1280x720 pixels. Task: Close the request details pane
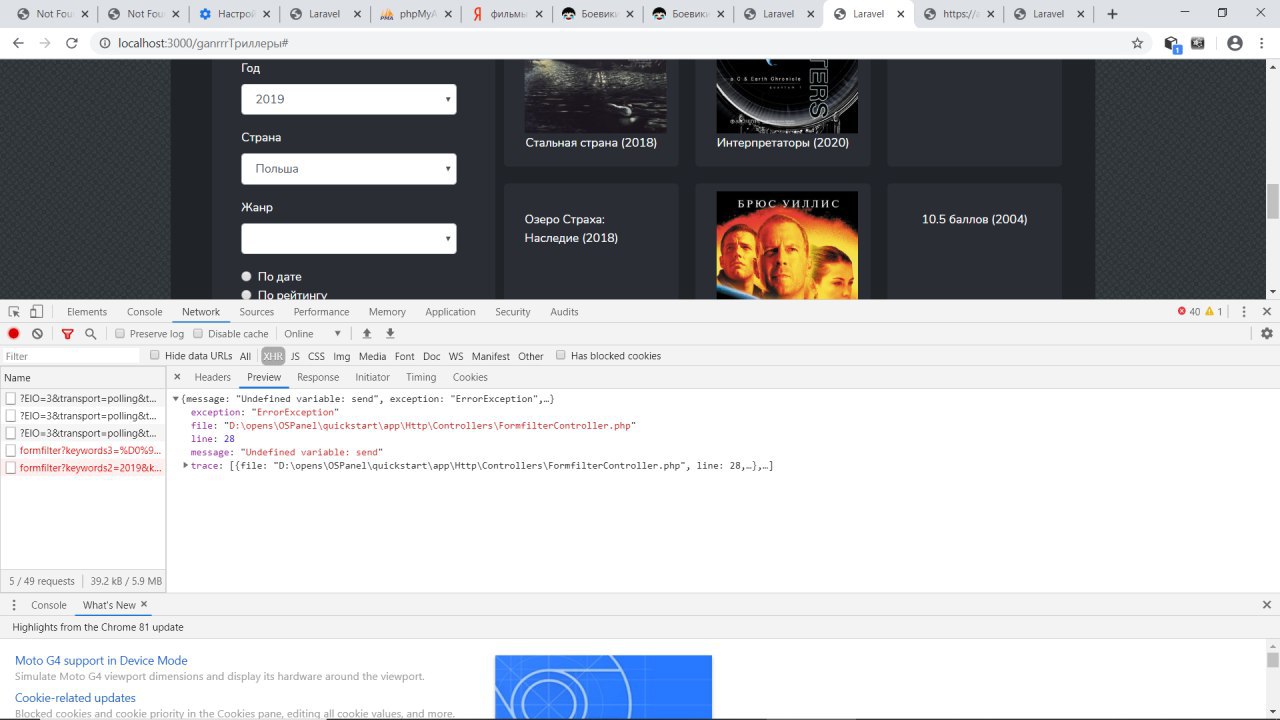tap(177, 377)
